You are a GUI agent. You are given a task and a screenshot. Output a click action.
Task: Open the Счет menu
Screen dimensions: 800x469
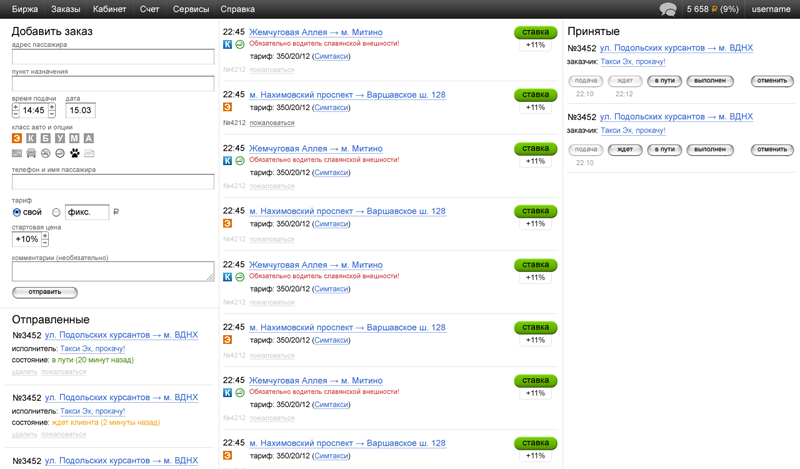click(x=149, y=9)
